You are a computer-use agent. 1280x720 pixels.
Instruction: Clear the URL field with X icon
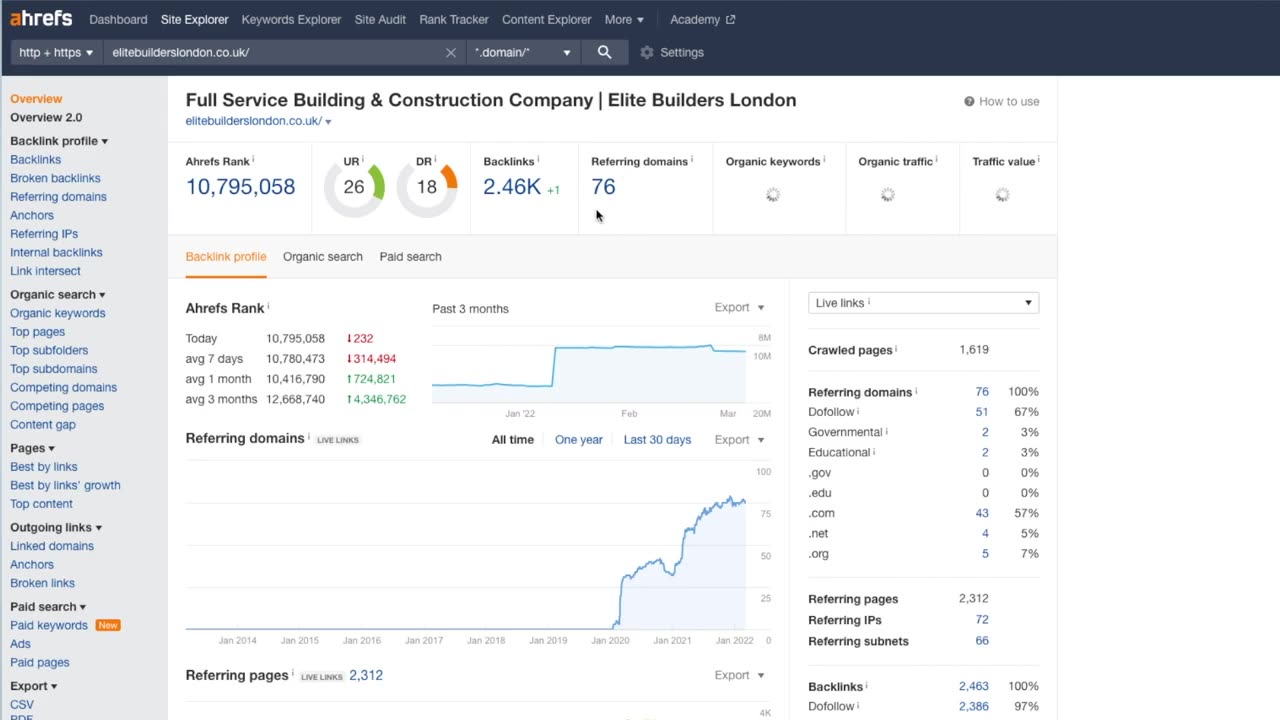coord(451,52)
